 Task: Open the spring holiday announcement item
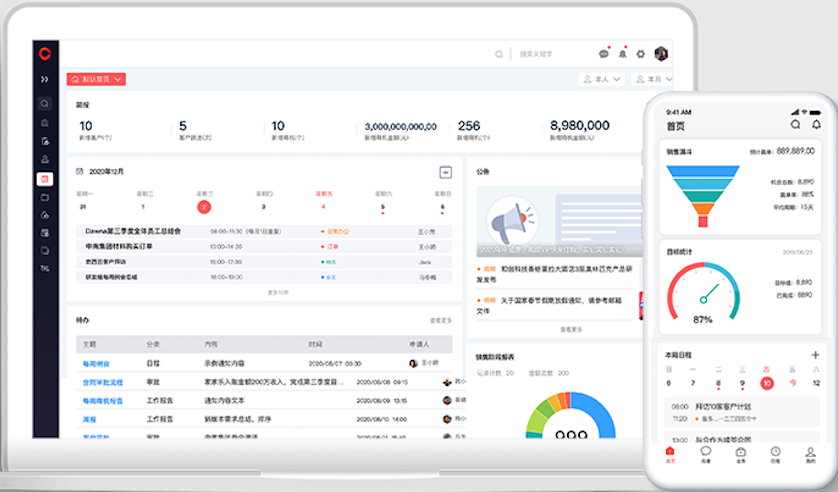click(x=555, y=306)
